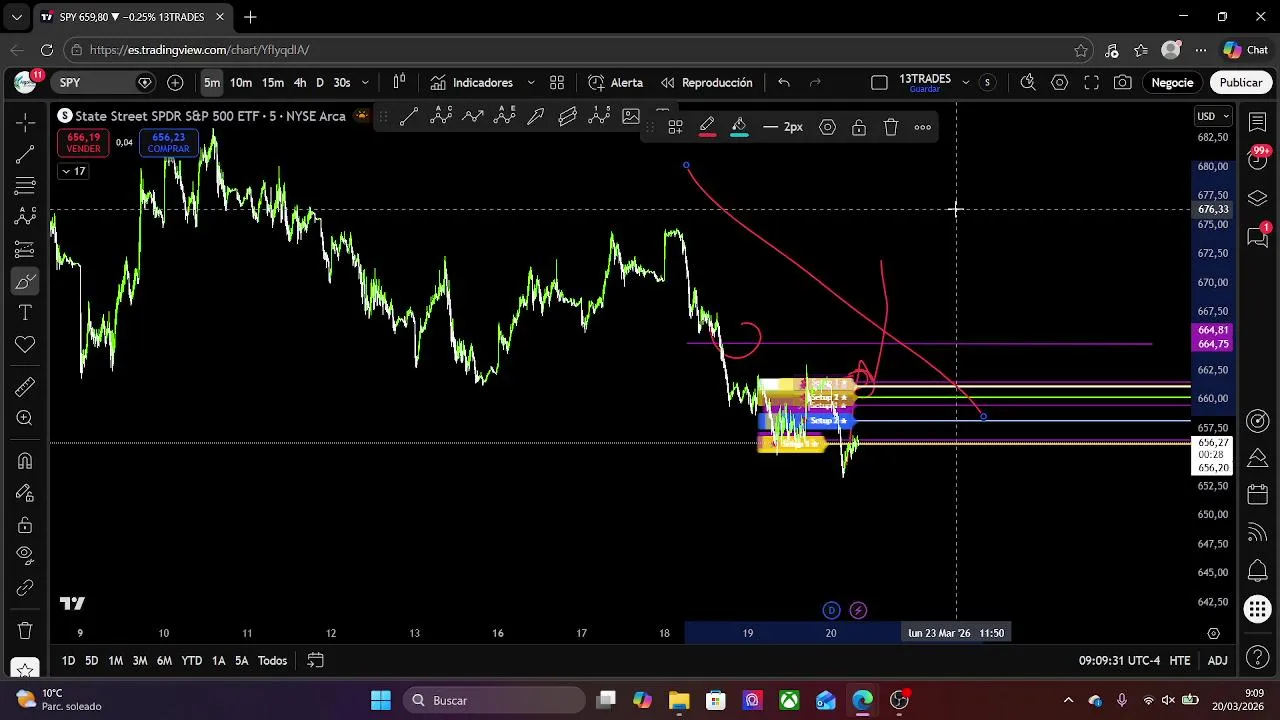Open the Fibonacci retracement tools group
Image resolution: width=1280 pixels, height=720 pixels.
click(x=25, y=186)
